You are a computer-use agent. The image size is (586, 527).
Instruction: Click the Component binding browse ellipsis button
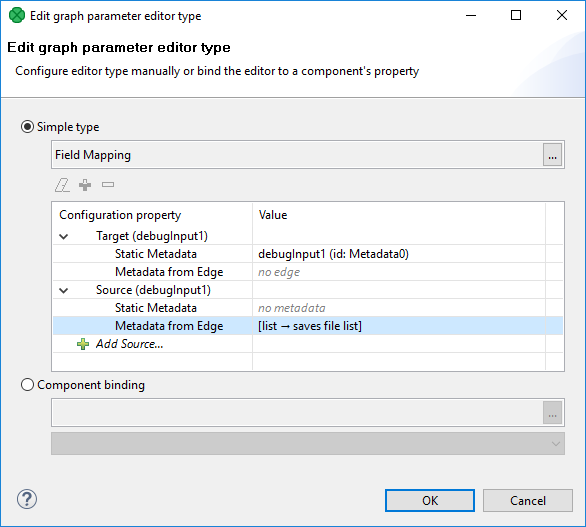coord(552,413)
